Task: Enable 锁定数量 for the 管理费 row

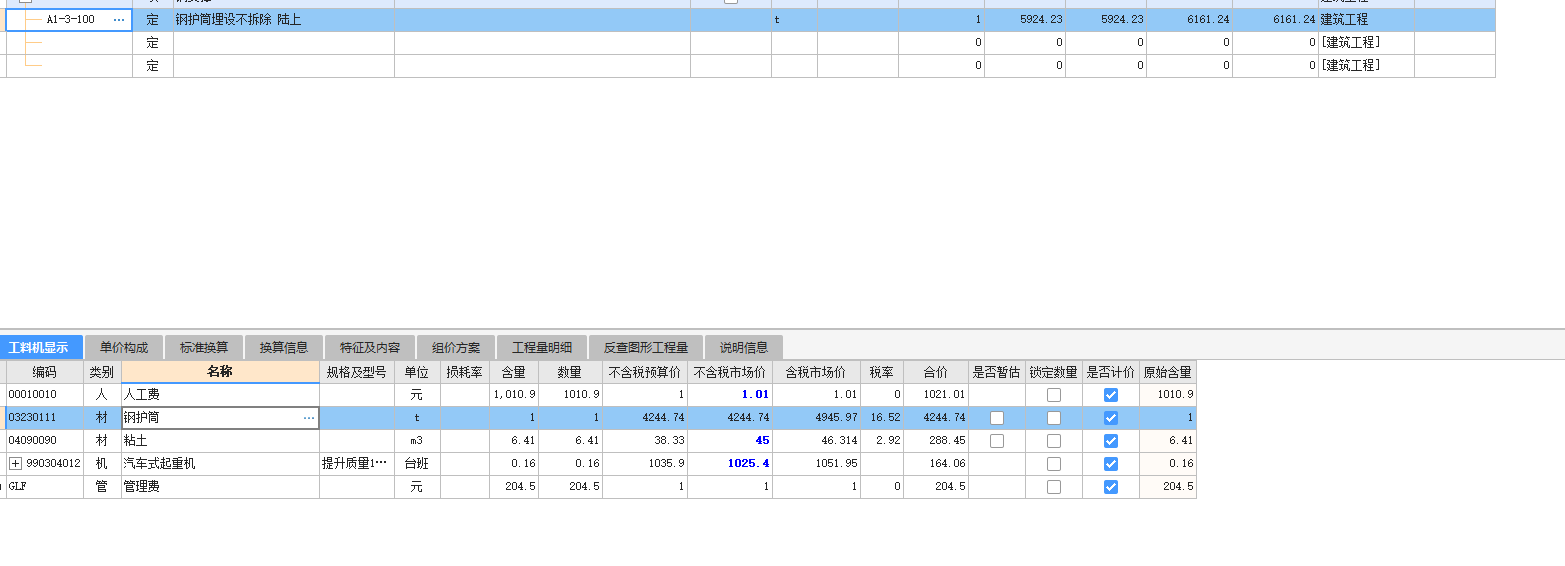Action: coord(1054,487)
